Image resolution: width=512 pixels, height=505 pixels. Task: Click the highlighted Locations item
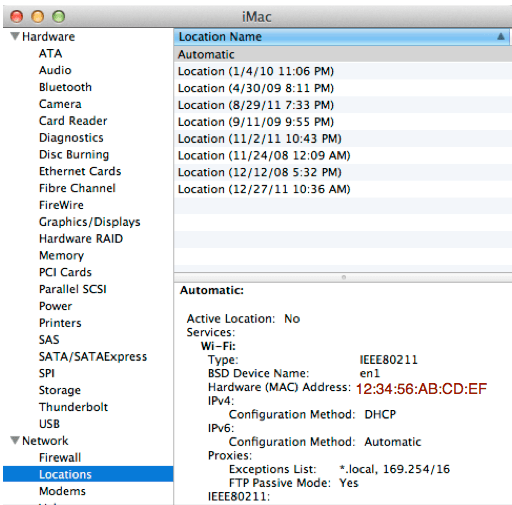[x=88, y=474]
